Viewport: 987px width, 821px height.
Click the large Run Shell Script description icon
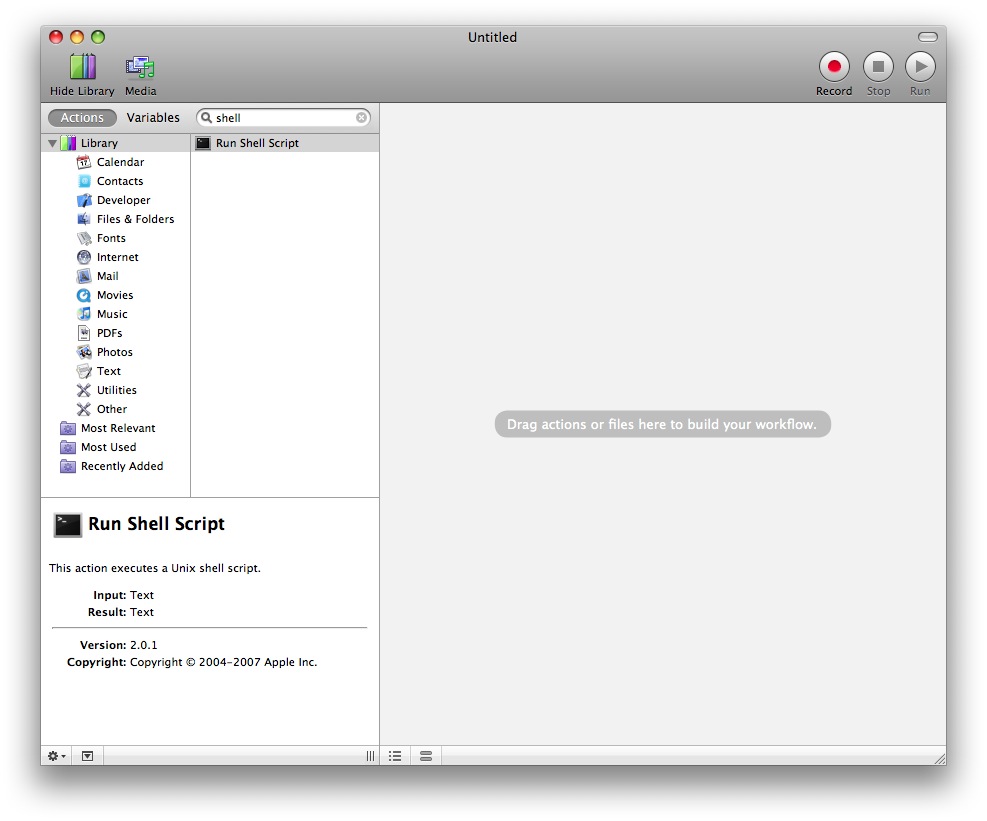[x=67, y=525]
